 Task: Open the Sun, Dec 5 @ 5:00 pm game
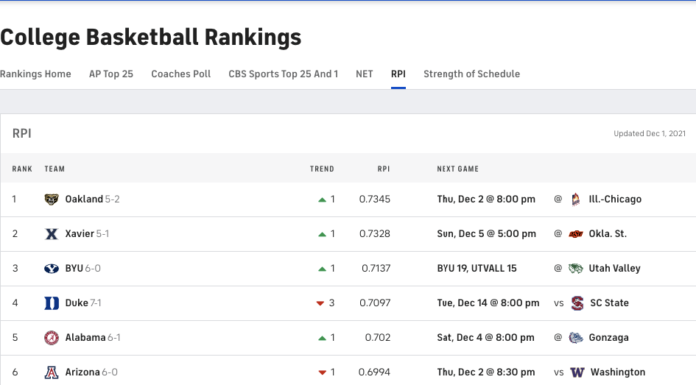(486, 234)
